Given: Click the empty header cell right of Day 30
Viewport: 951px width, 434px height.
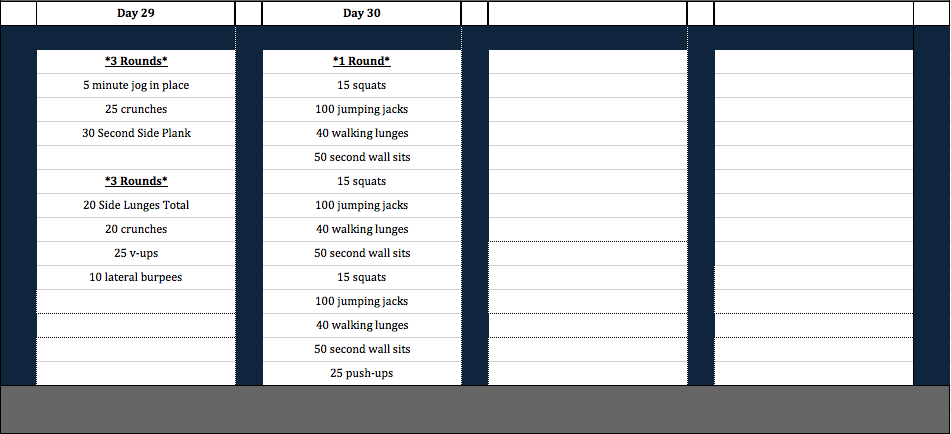Looking at the screenshot, I should point(587,13).
